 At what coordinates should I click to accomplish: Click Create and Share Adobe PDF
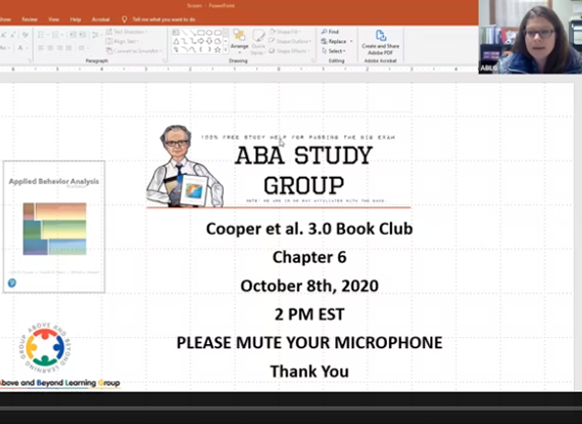[380, 42]
